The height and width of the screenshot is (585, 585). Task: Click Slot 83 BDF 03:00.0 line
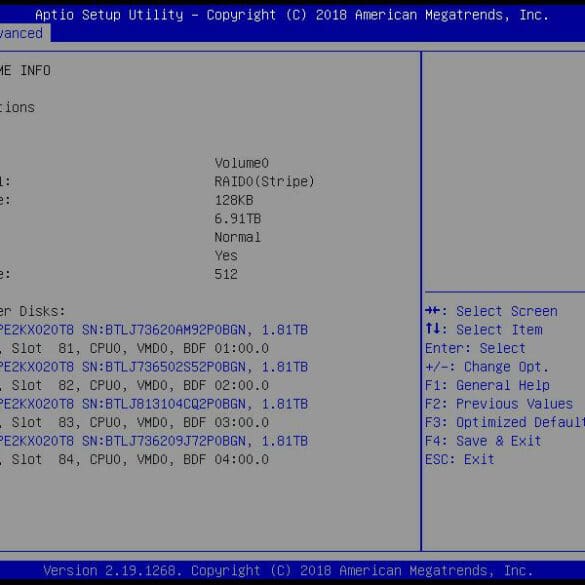pyautogui.click(x=134, y=422)
